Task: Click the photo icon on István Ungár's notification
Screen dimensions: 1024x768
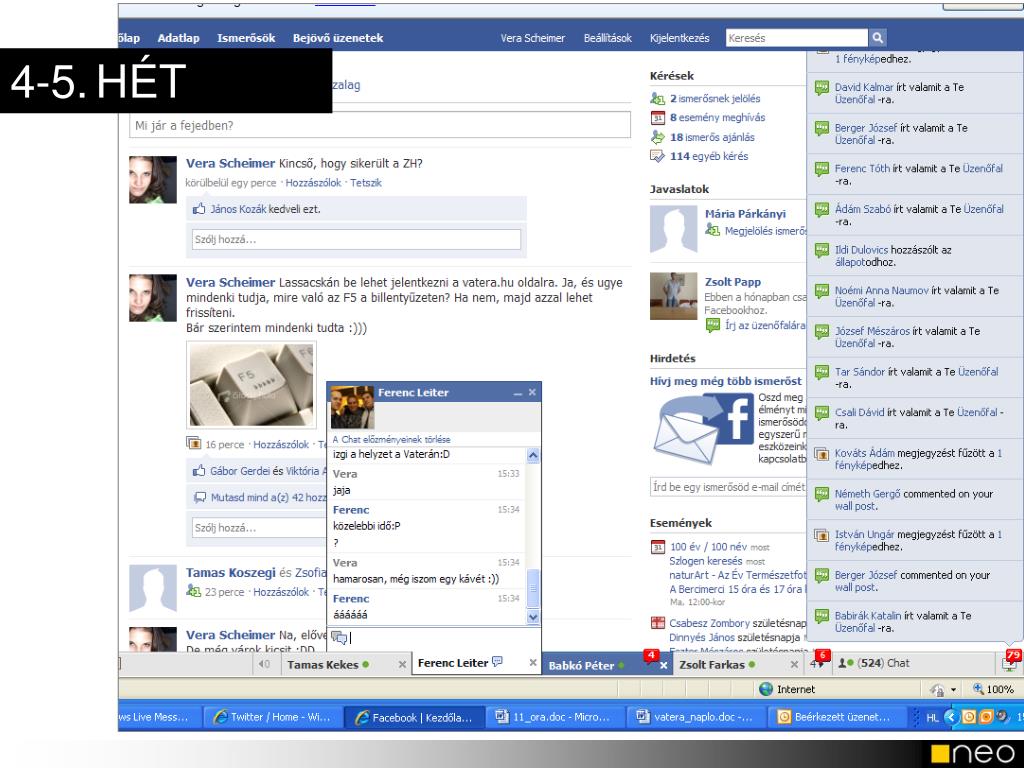Action: [x=822, y=536]
